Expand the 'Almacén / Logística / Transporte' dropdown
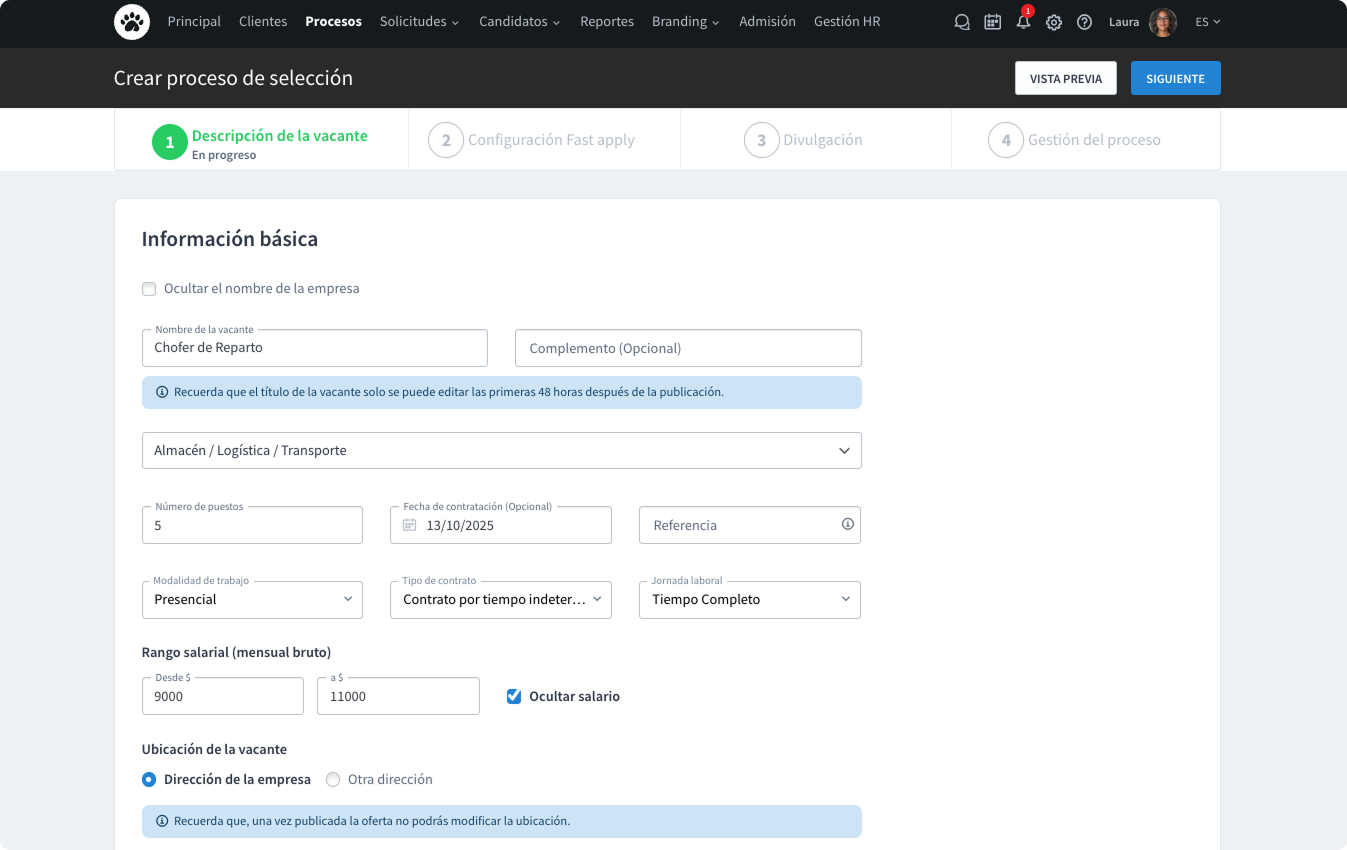 (x=501, y=451)
